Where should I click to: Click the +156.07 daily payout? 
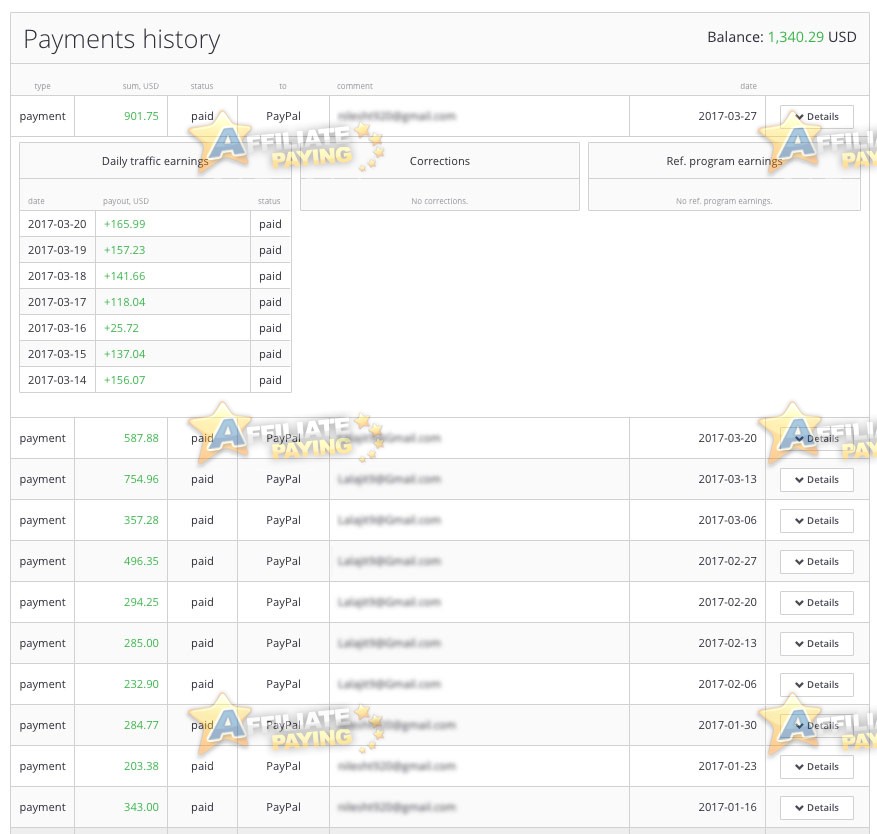coord(124,380)
